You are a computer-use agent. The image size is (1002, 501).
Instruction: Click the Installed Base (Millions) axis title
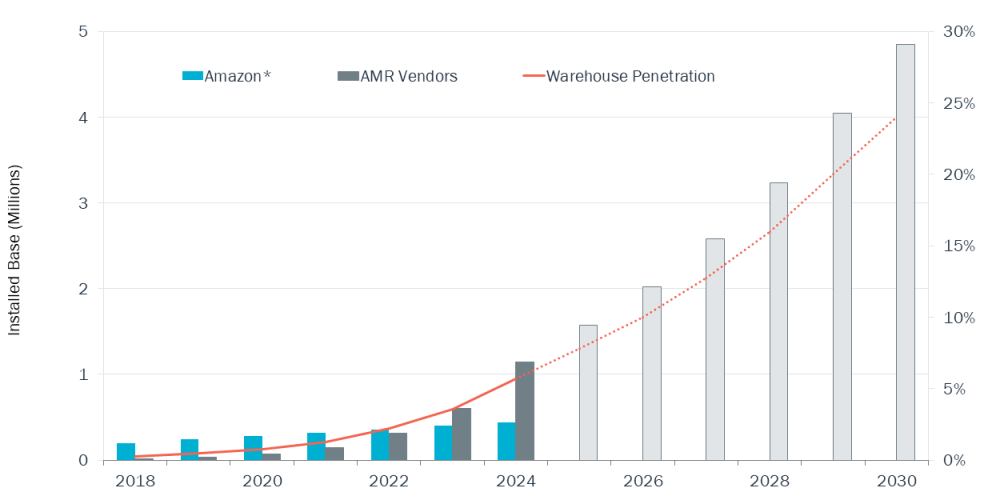(x=14, y=249)
